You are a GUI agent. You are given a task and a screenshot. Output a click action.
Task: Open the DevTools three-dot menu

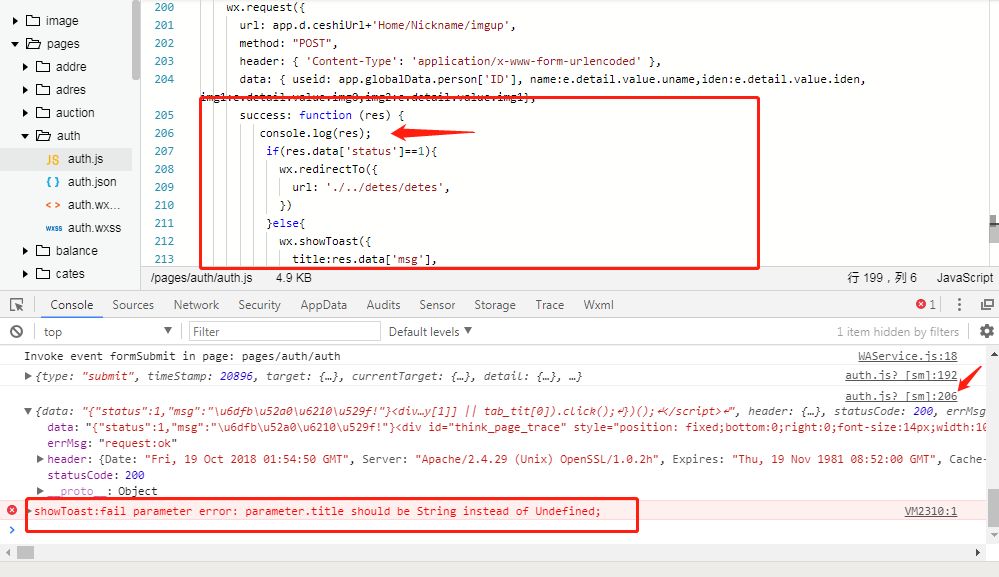[x=959, y=304]
